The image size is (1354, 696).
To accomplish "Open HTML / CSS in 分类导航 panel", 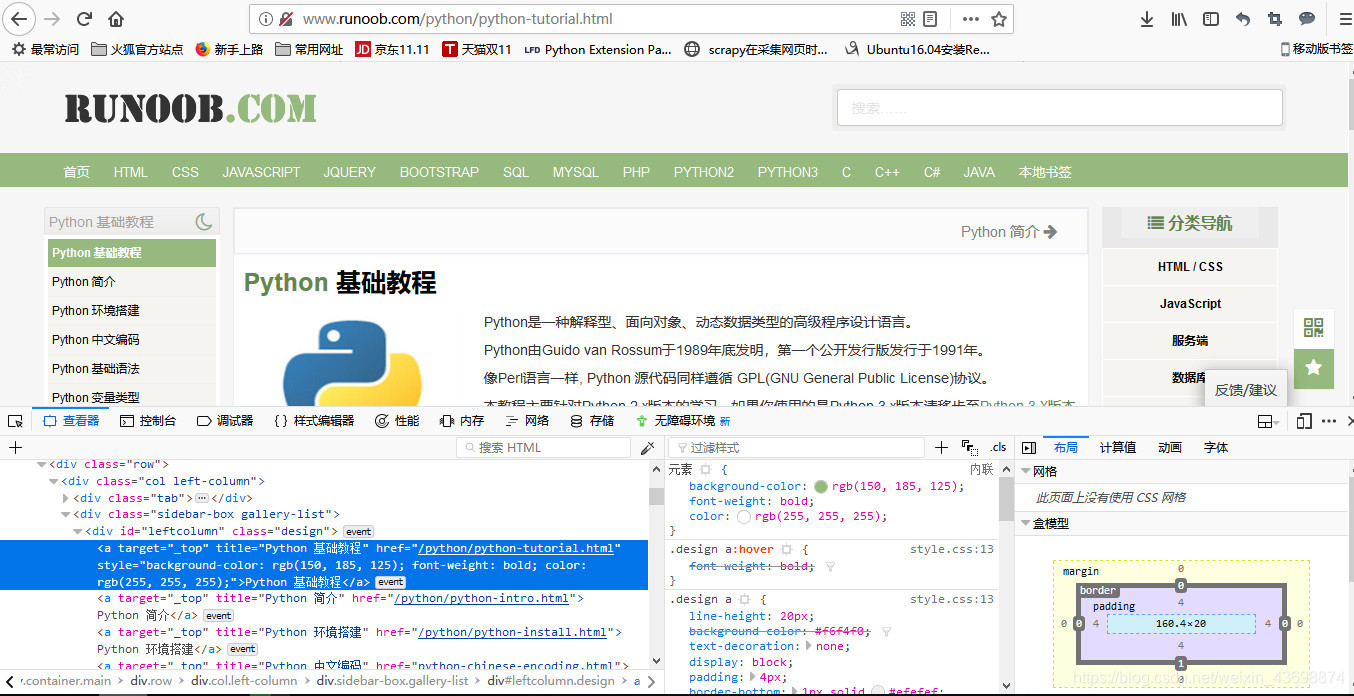I will (x=1190, y=267).
